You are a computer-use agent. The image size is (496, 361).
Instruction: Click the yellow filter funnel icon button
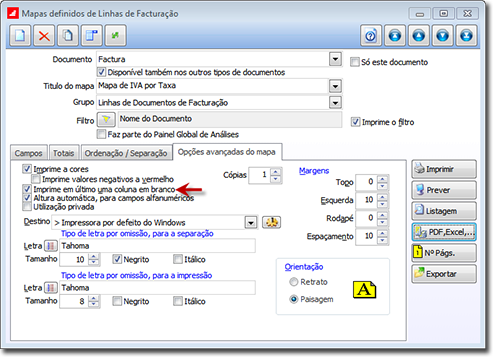[106, 119]
